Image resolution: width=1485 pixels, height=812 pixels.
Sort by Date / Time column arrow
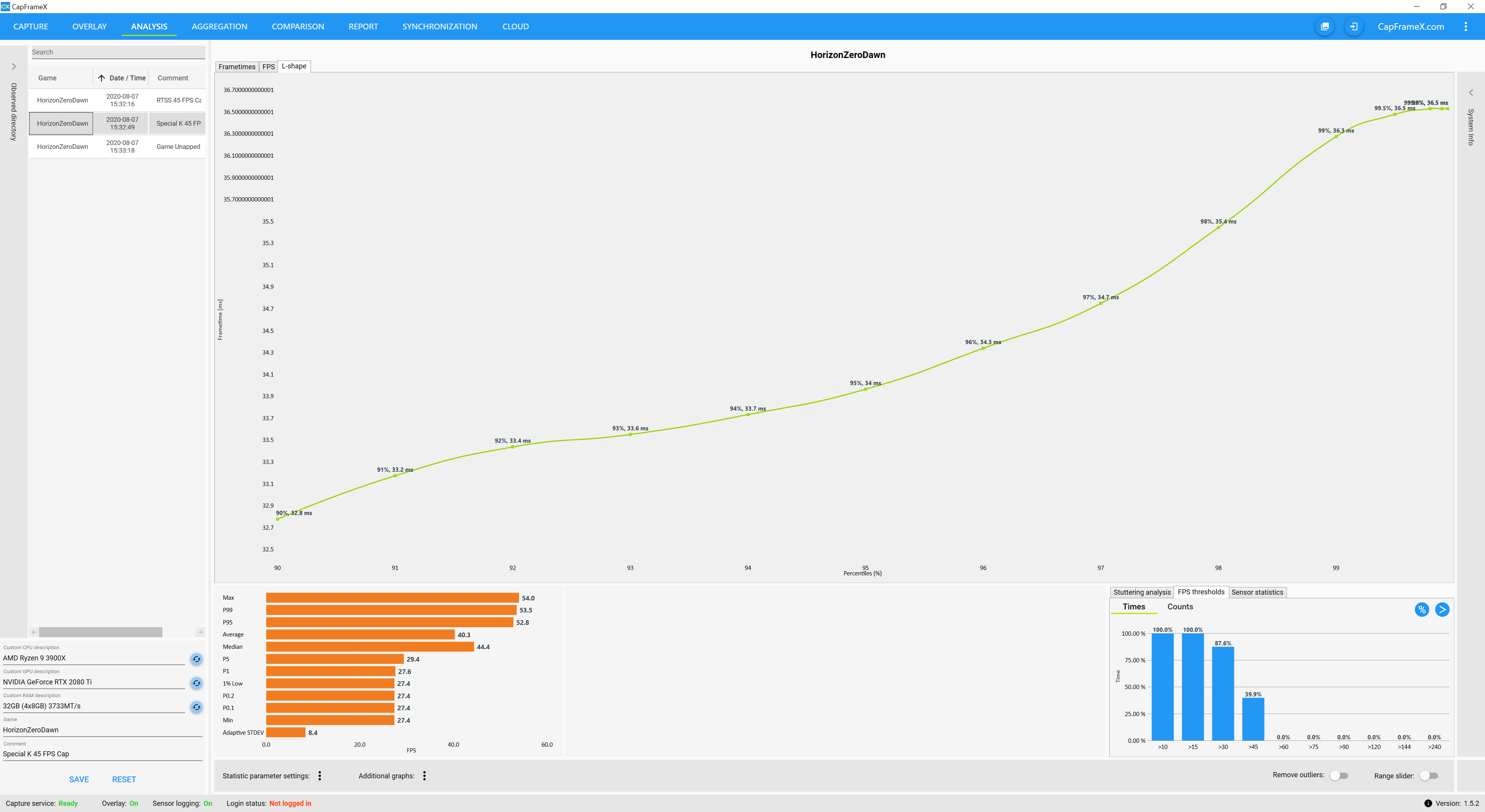pyautogui.click(x=101, y=78)
